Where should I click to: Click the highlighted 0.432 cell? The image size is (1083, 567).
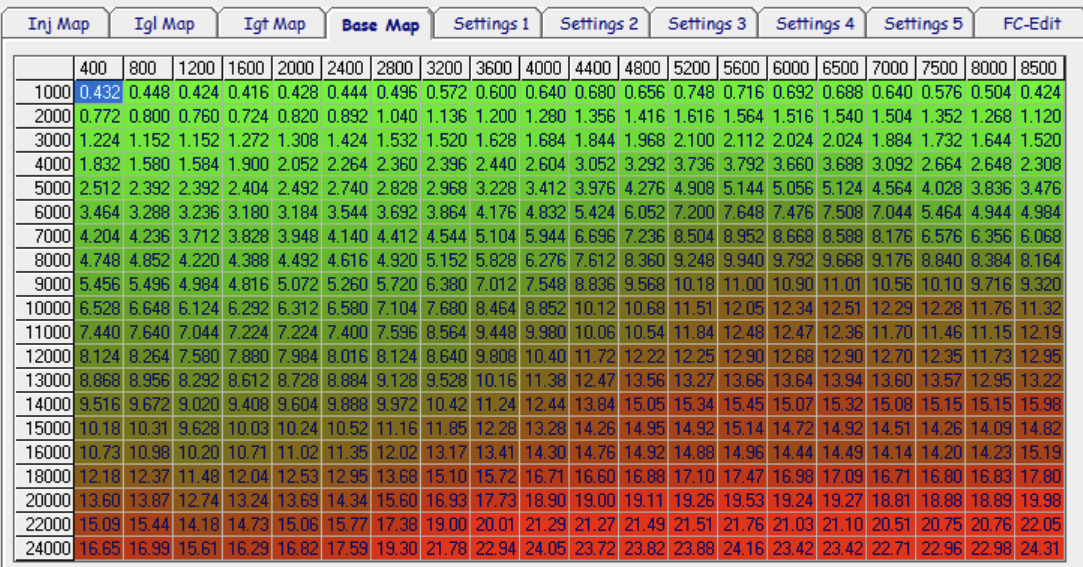tap(99, 92)
